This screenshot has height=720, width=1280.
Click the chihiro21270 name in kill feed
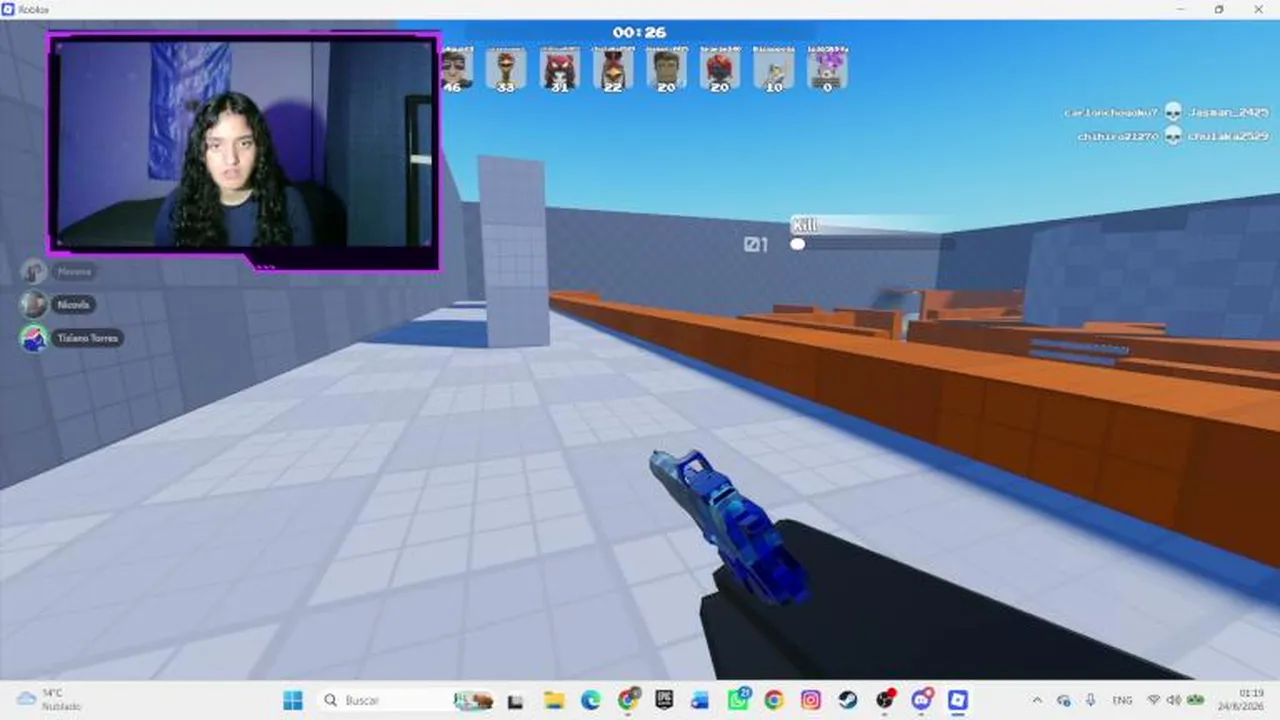[1118, 136]
